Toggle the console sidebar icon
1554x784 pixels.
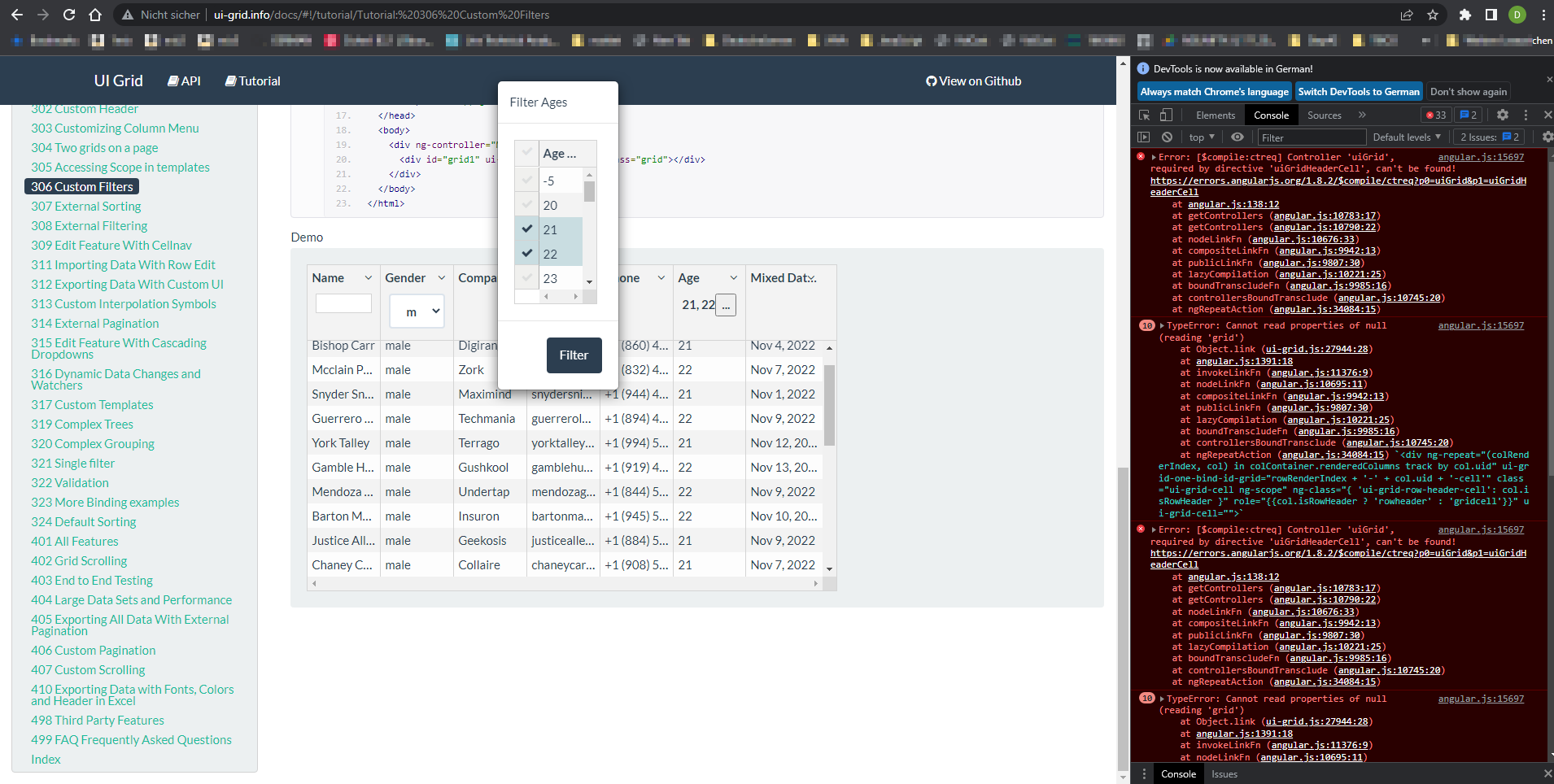[1144, 137]
